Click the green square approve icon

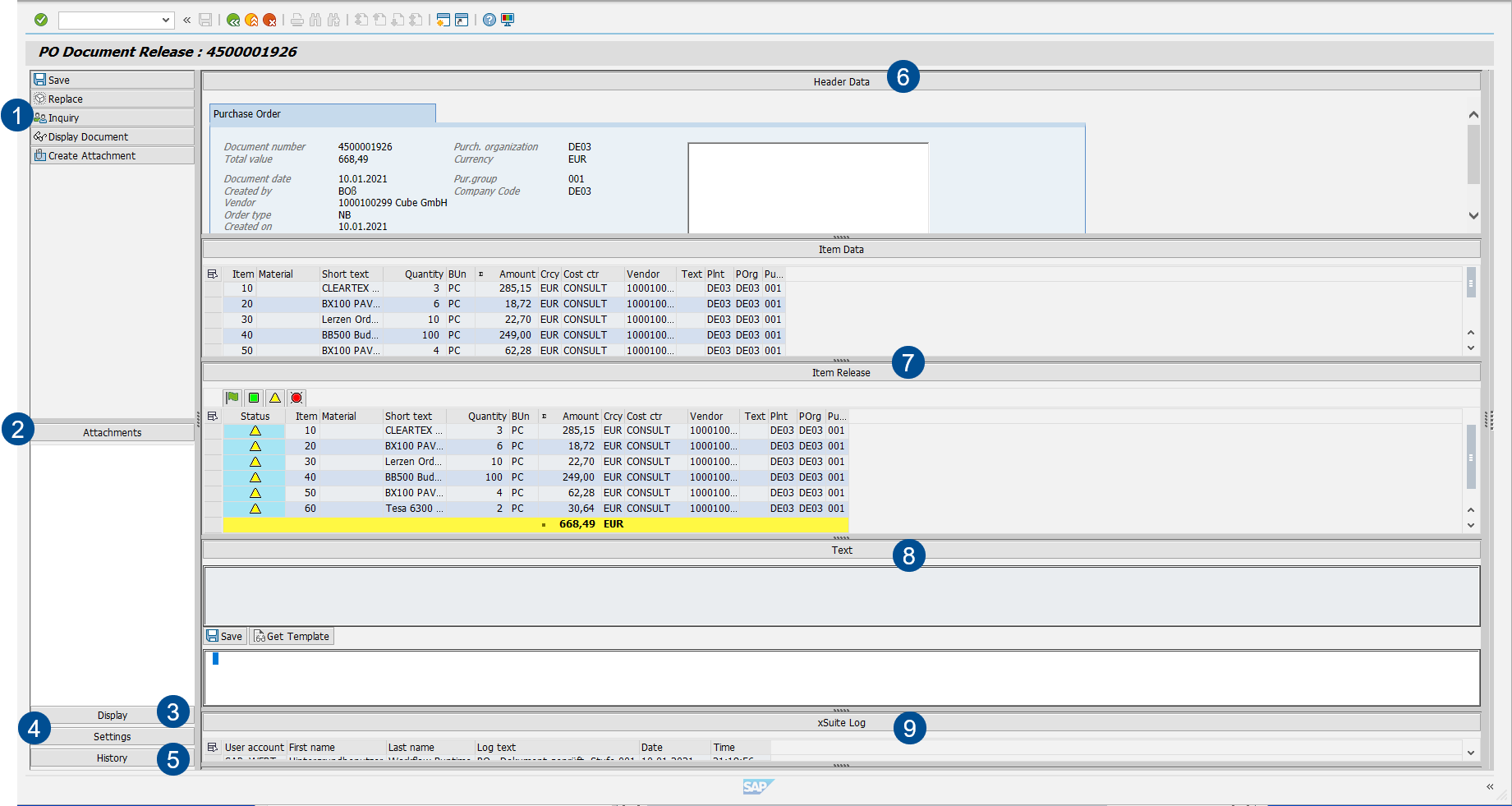click(x=254, y=398)
